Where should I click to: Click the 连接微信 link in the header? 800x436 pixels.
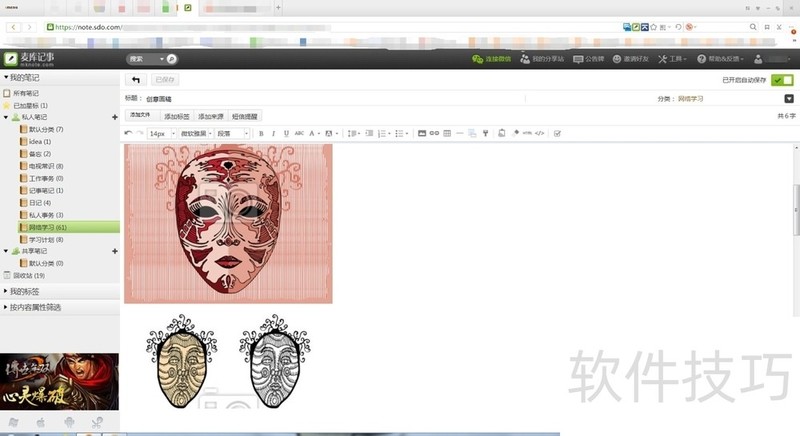(x=491, y=59)
